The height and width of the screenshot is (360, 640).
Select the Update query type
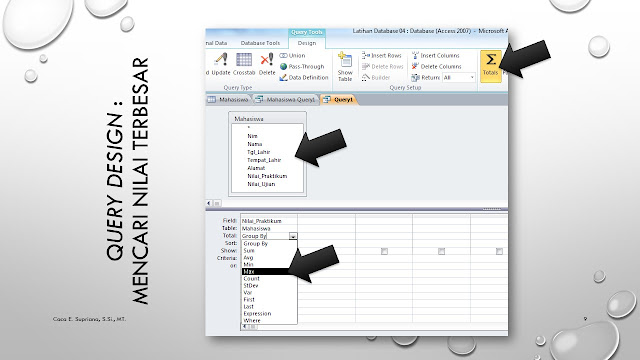tap(220, 64)
